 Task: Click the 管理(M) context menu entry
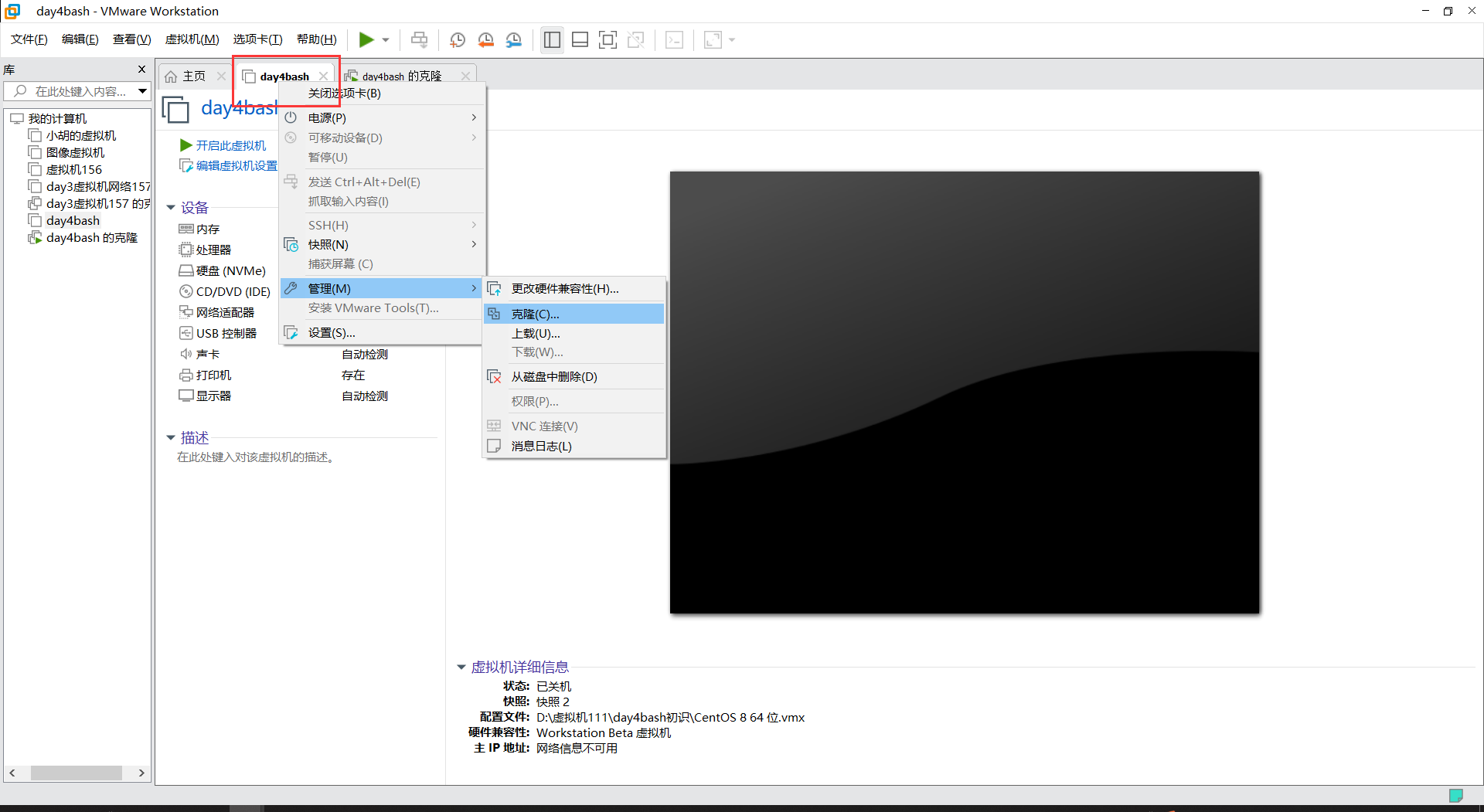tap(383, 288)
